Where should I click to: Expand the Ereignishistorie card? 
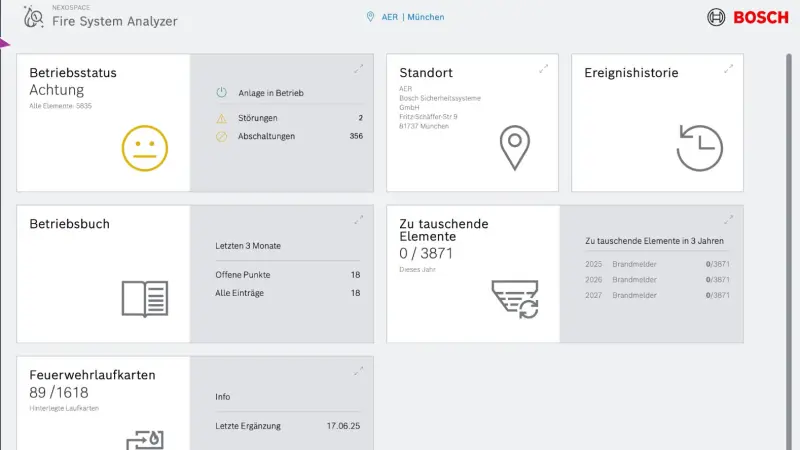click(x=728, y=69)
